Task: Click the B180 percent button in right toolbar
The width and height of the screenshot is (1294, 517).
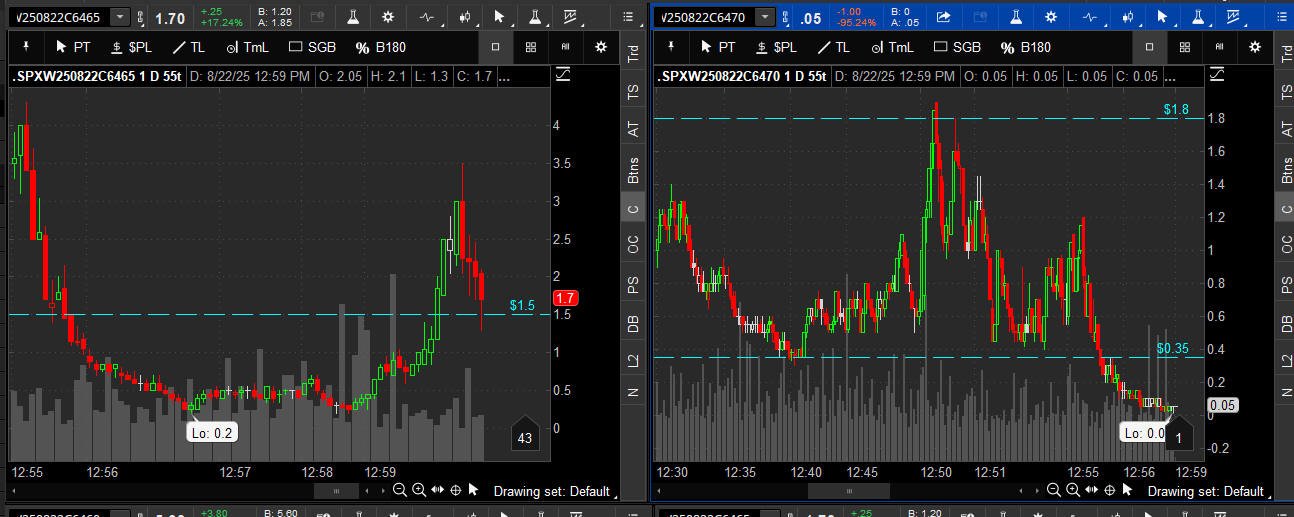Action: [x=1025, y=47]
